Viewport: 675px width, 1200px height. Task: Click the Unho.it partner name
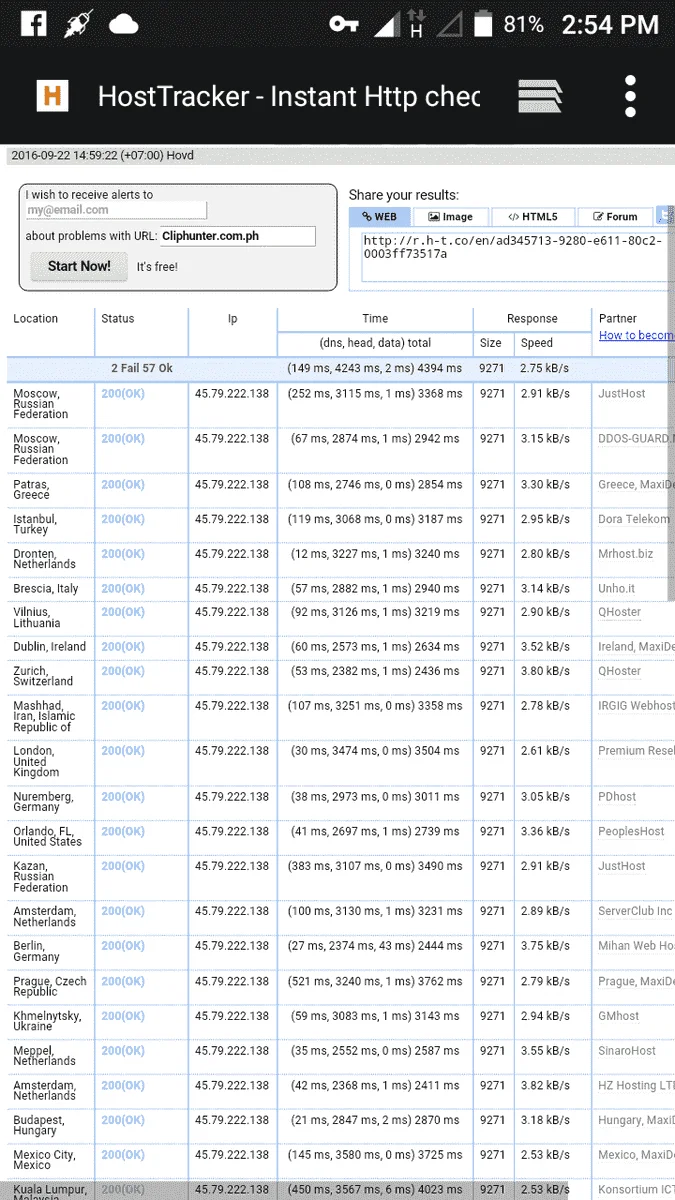(x=617, y=589)
